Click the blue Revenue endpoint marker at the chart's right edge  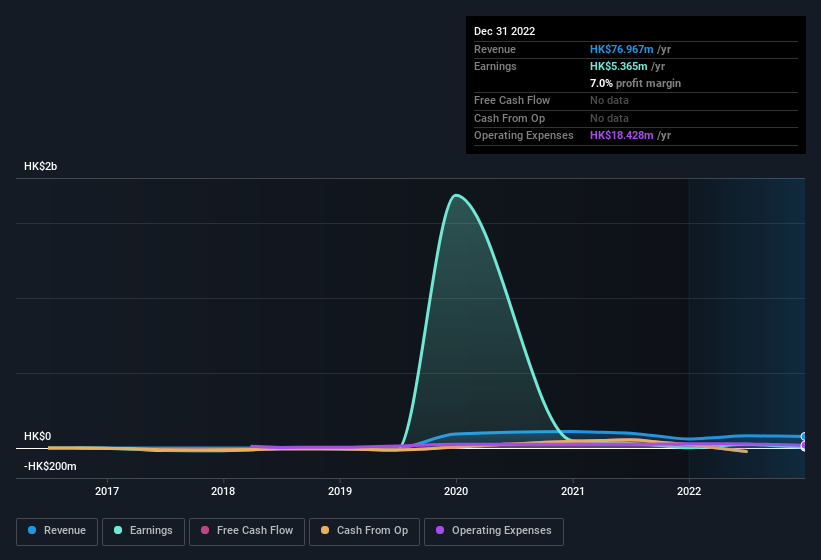(x=804, y=436)
